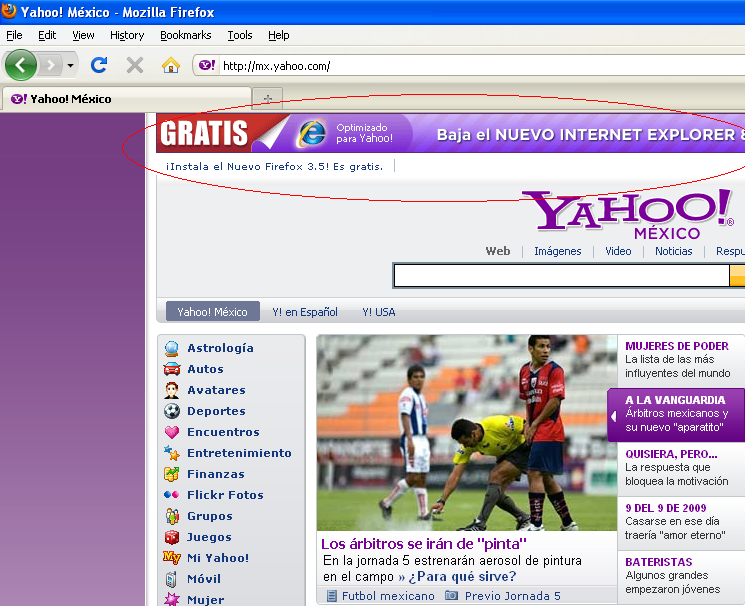Follow the ¿Para qué sirve? link
The height and width of the screenshot is (606, 745).
pyautogui.click(x=462, y=577)
